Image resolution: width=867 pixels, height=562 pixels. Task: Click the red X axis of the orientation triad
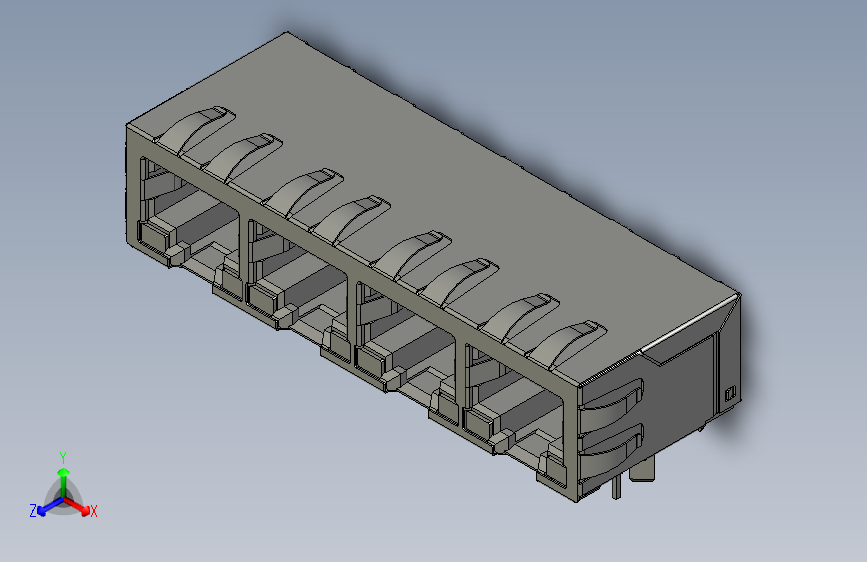click(77, 506)
